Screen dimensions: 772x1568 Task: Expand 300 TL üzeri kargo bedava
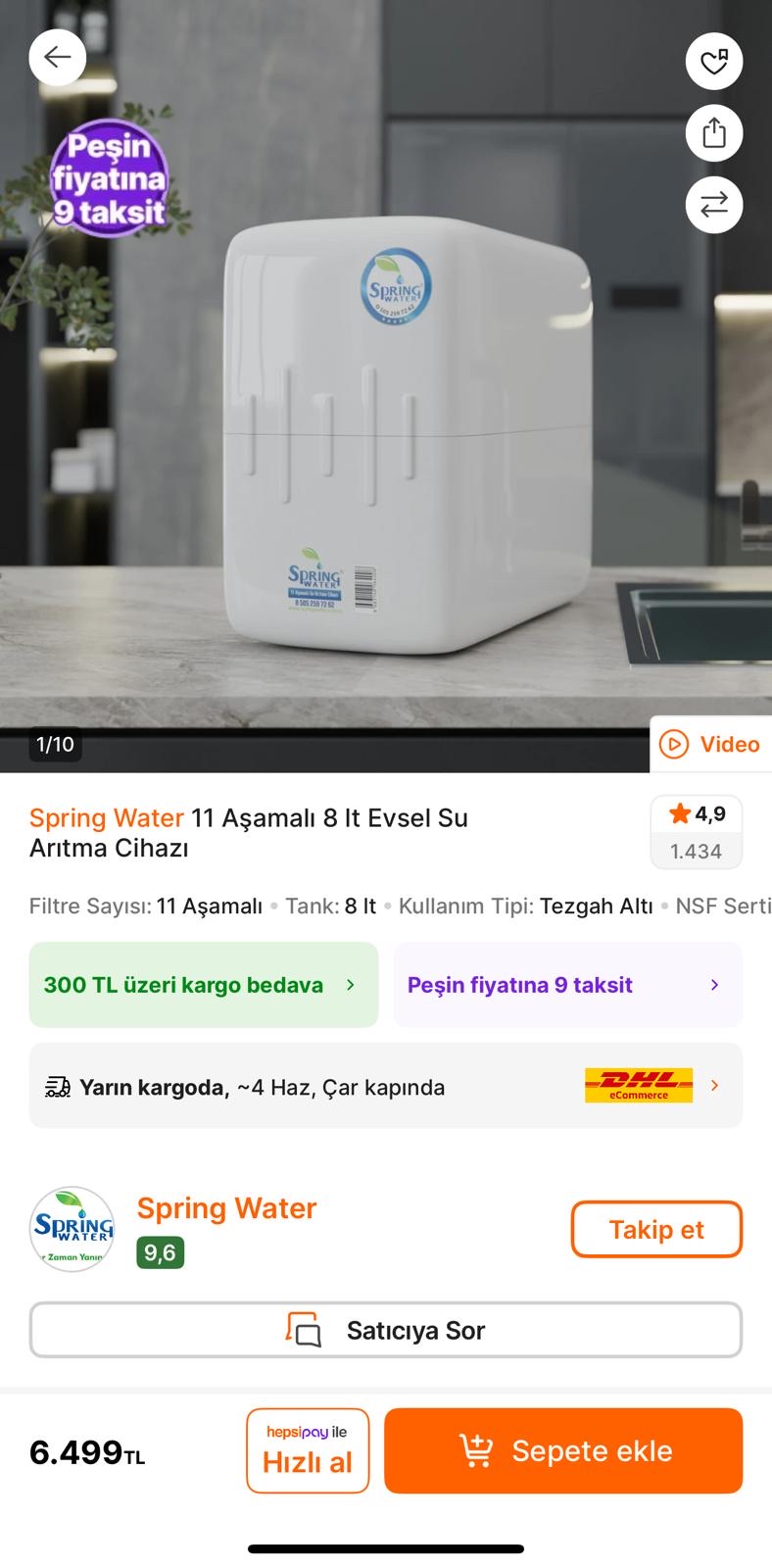(204, 985)
